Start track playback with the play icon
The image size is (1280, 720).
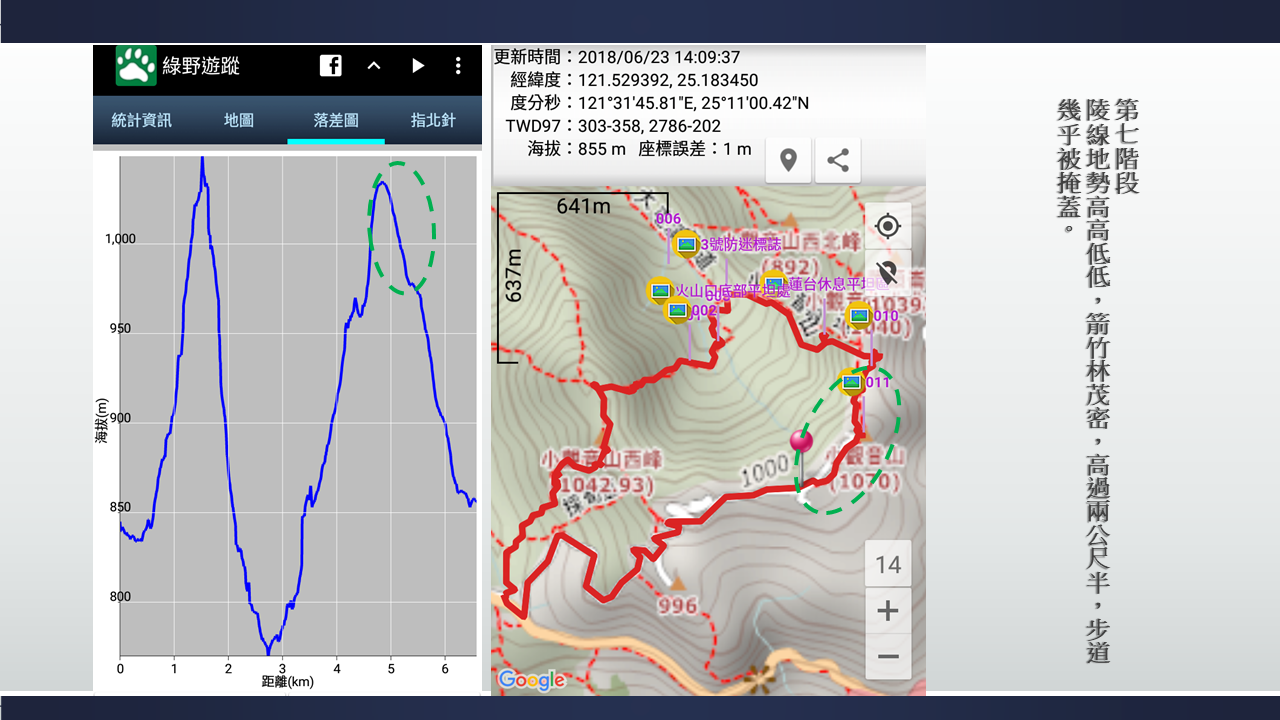418,66
